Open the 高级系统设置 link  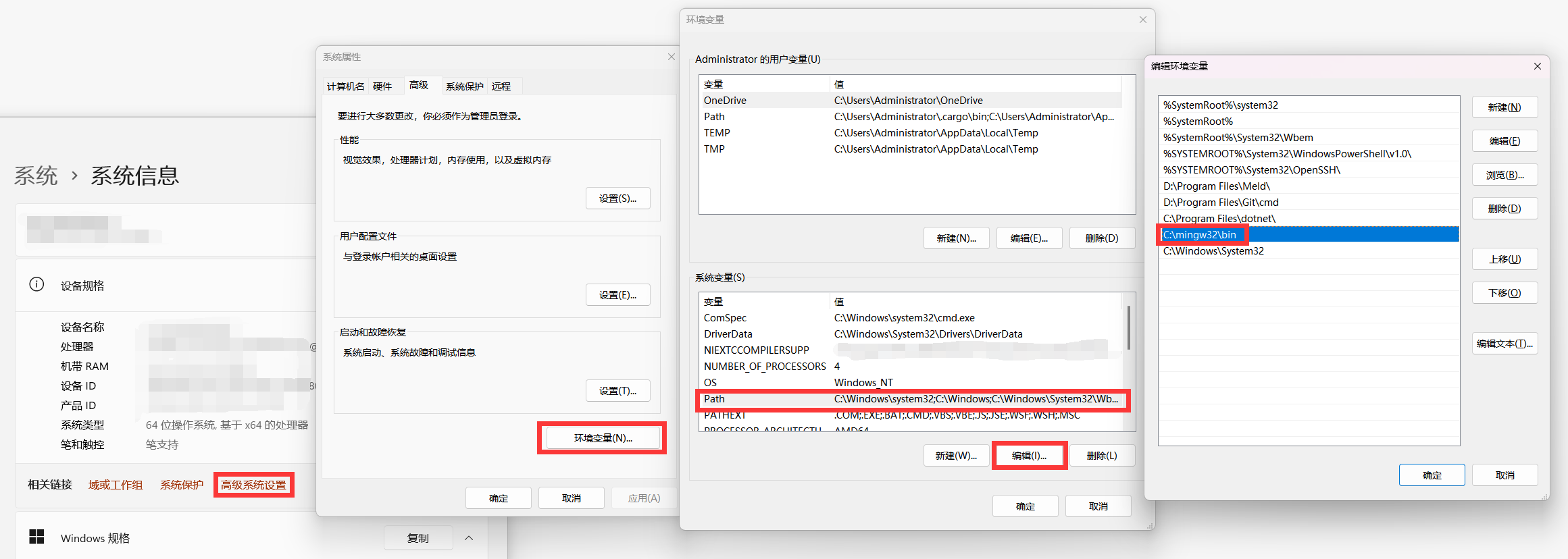point(253,485)
